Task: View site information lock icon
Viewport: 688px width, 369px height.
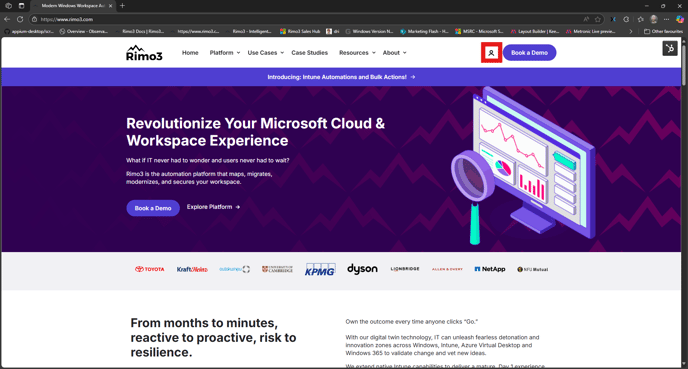Action: tap(35, 19)
